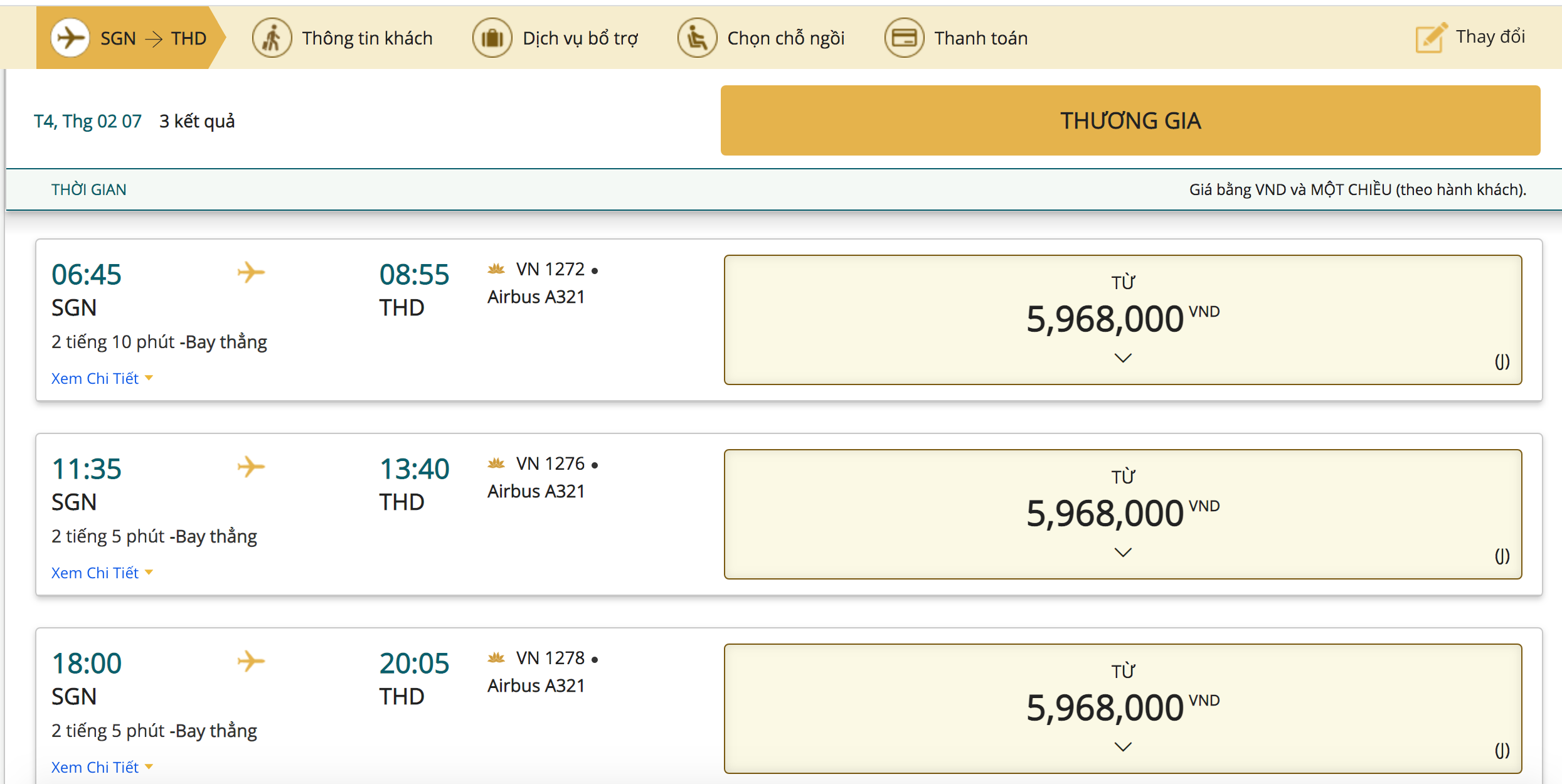The width and height of the screenshot is (1562, 784).
Task: Click the seat icon for Chọn chỗ ngồi
Action: point(697,38)
